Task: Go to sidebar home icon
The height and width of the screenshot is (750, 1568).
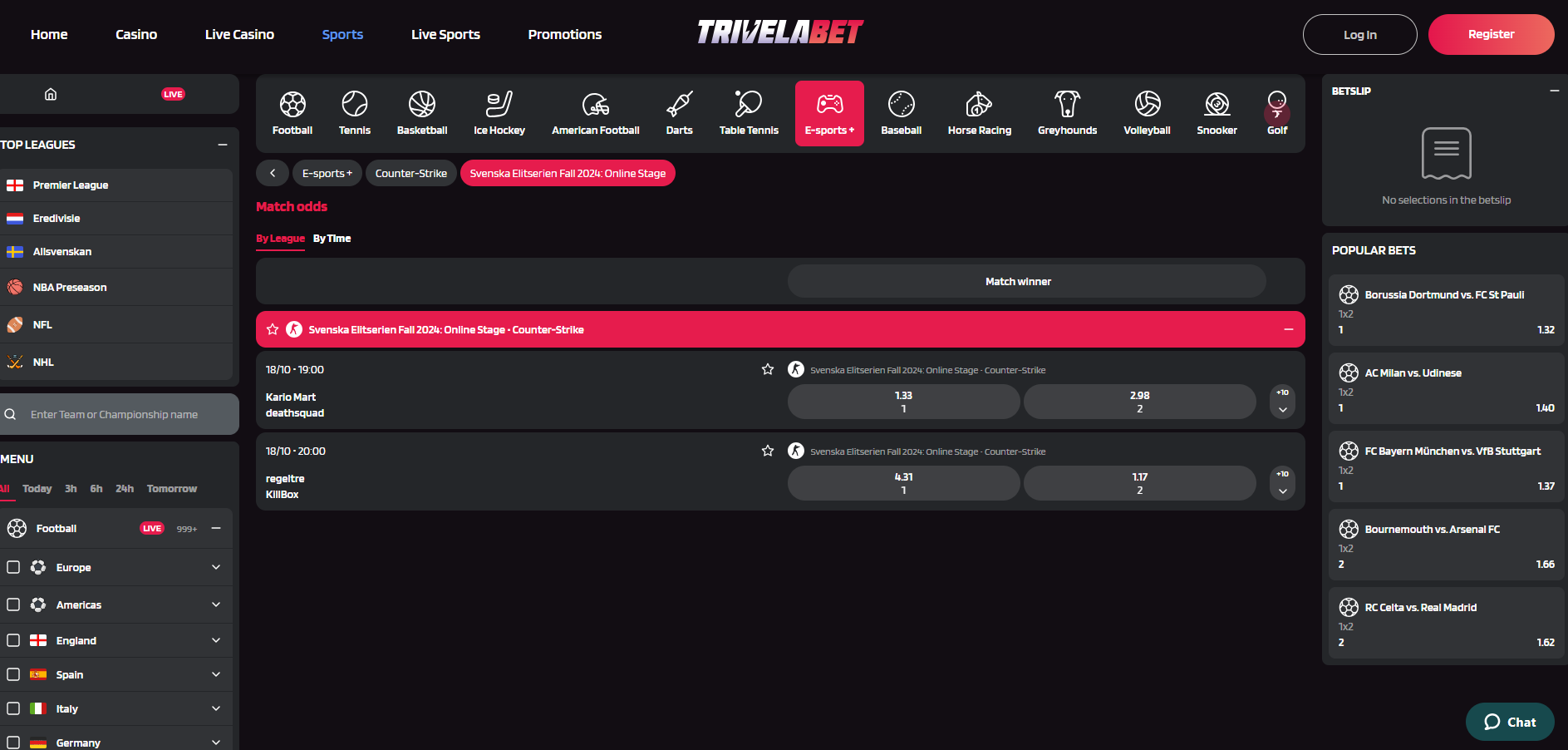Action: coord(51,94)
